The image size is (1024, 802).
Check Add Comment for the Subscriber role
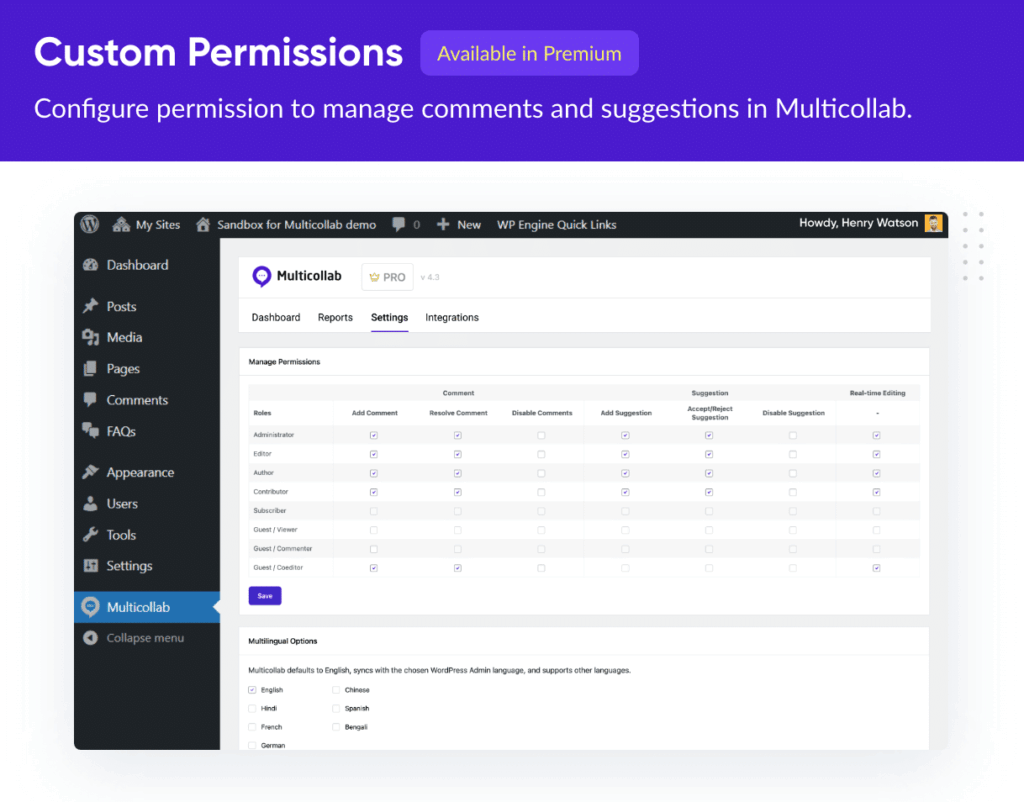(x=373, y=510)
